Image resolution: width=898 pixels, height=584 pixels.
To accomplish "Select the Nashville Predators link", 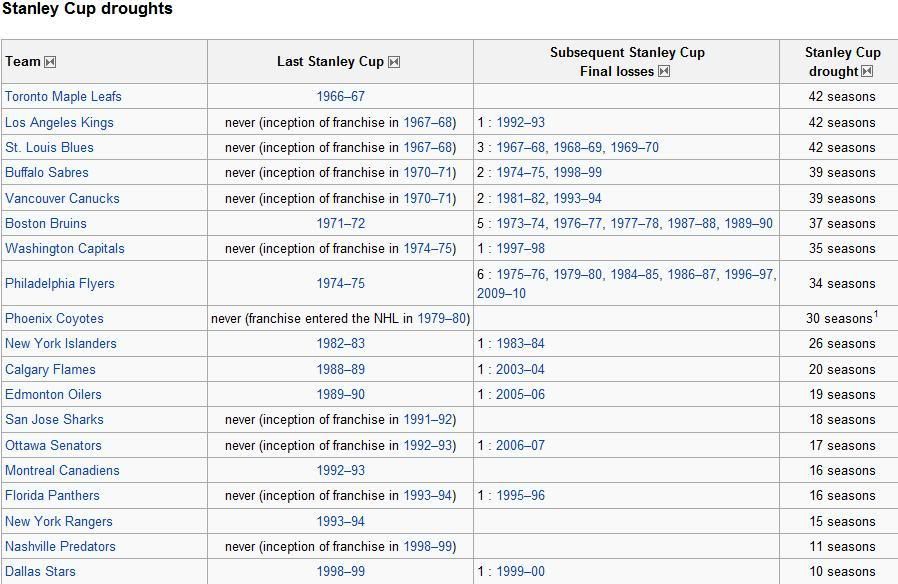I will [x=60, y=546].
